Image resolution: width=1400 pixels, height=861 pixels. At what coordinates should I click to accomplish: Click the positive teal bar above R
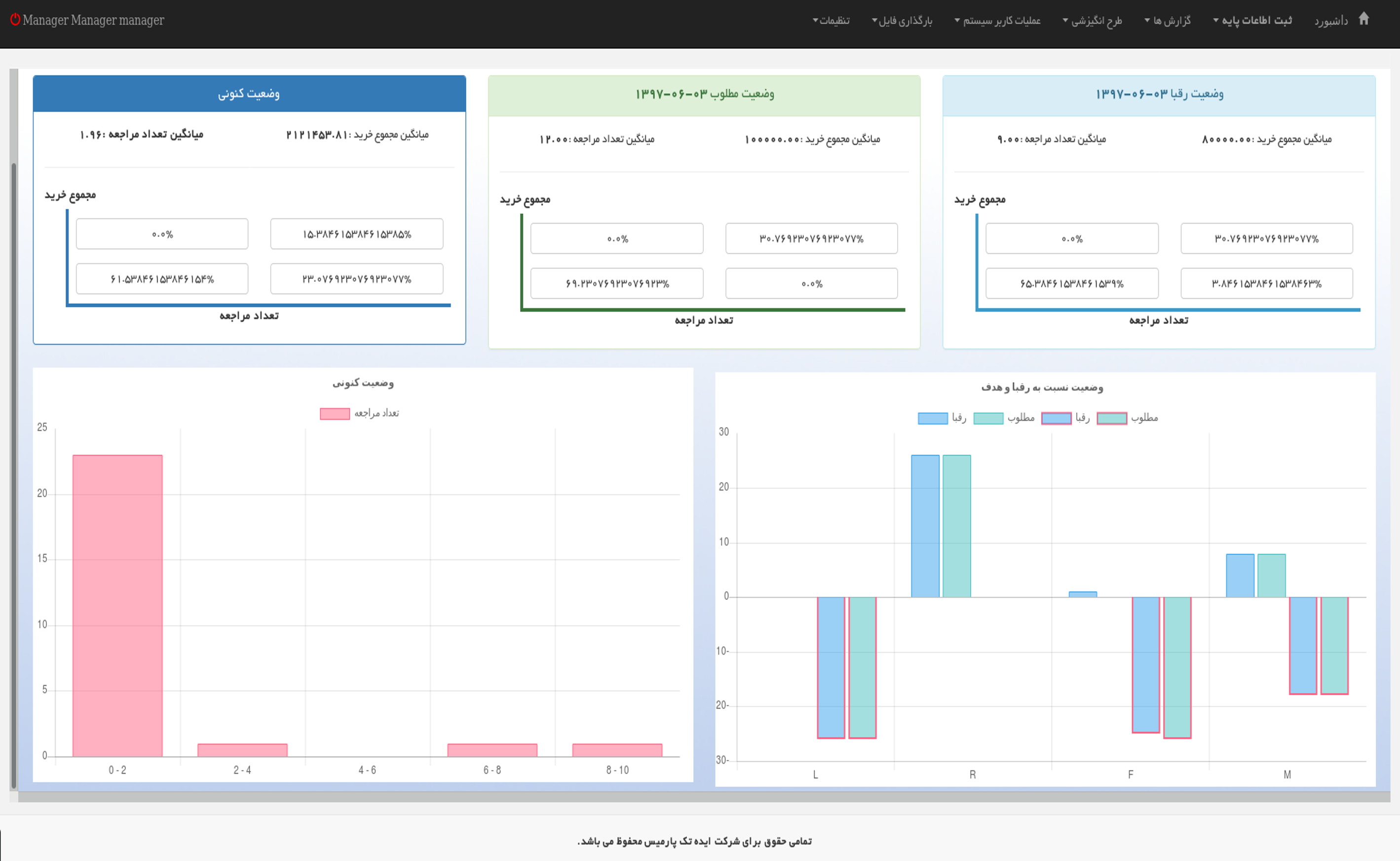click(x=957, y=526)
